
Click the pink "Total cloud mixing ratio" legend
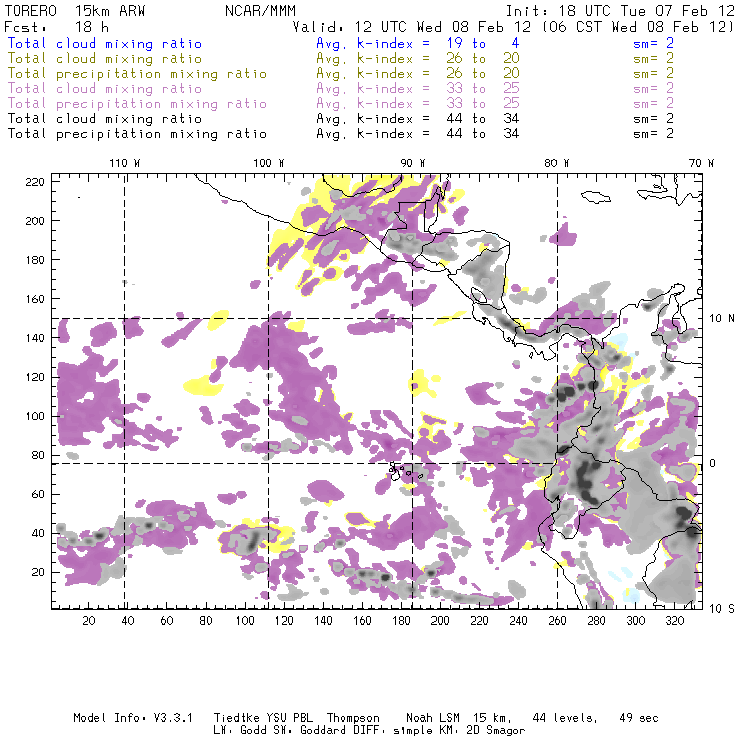(x=105, y=89)
